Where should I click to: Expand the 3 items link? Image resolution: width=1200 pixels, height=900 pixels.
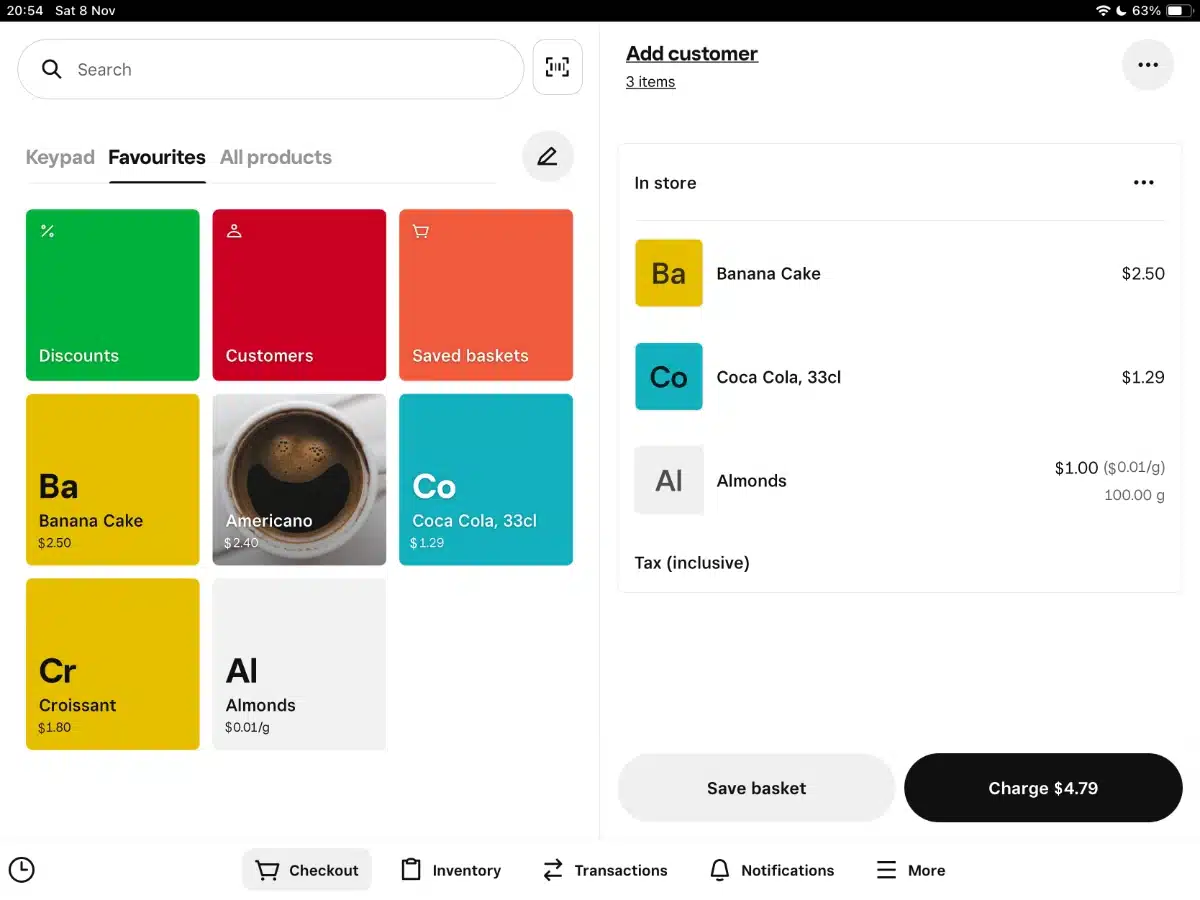650,82
